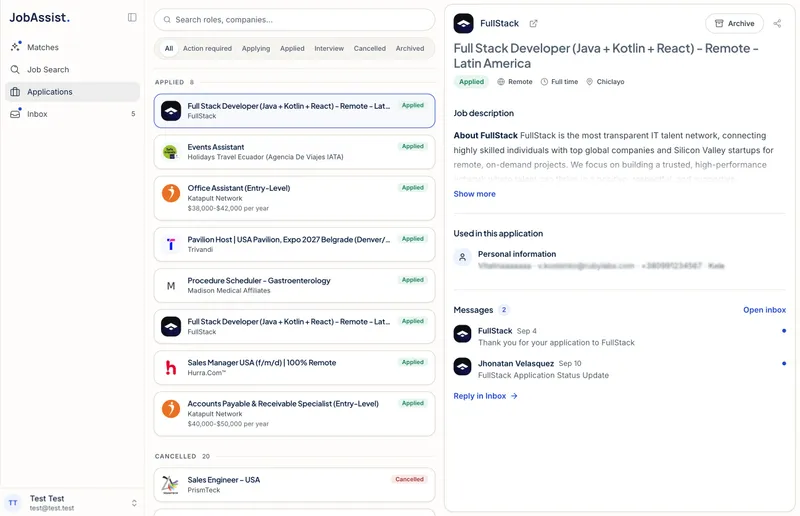800x516 pixels.
Task: Click Reply in Inbox link
Action: [485, 396]
